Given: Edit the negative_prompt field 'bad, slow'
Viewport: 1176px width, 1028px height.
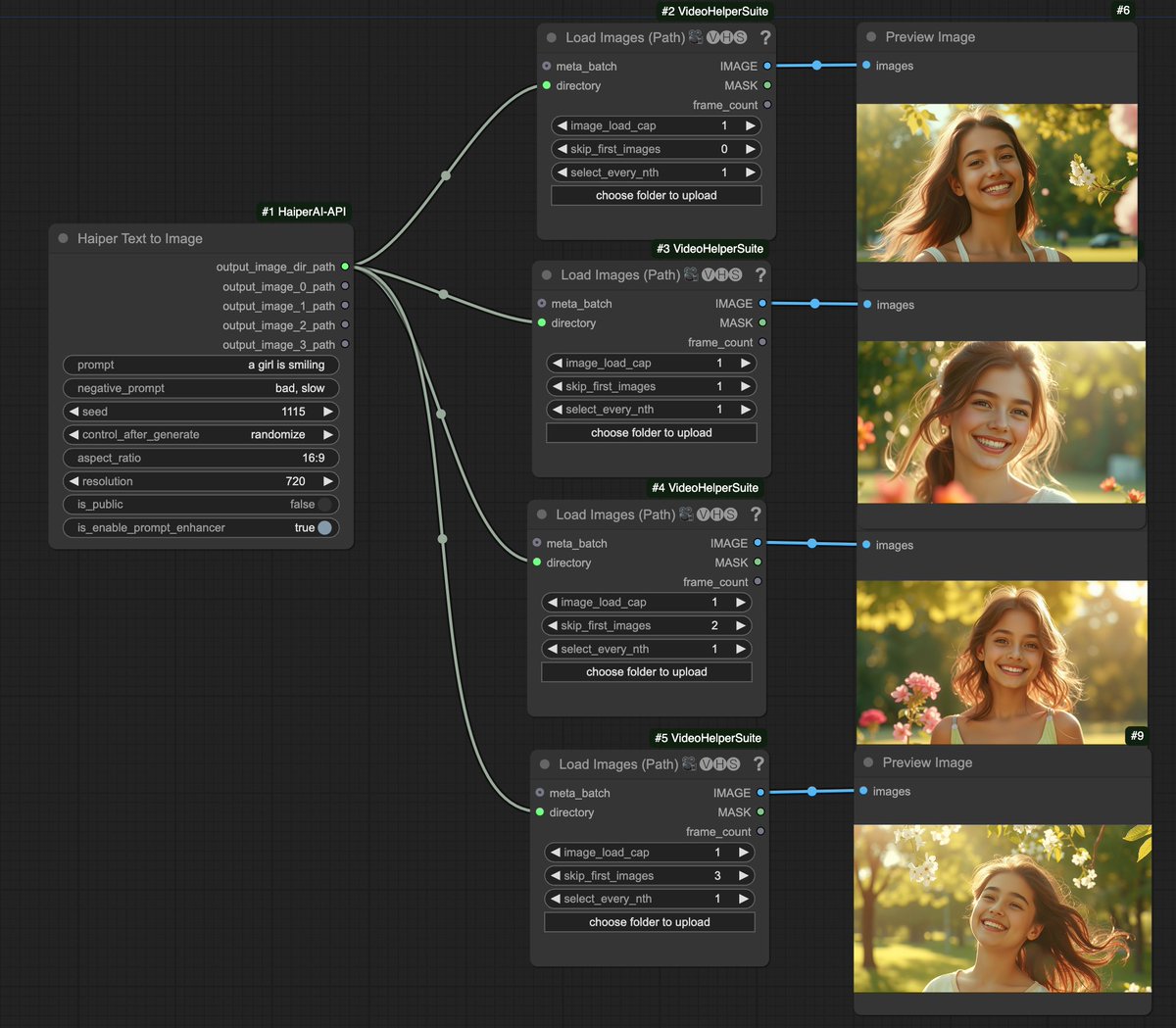Looking at the screenshot, I should click(201, 388).
